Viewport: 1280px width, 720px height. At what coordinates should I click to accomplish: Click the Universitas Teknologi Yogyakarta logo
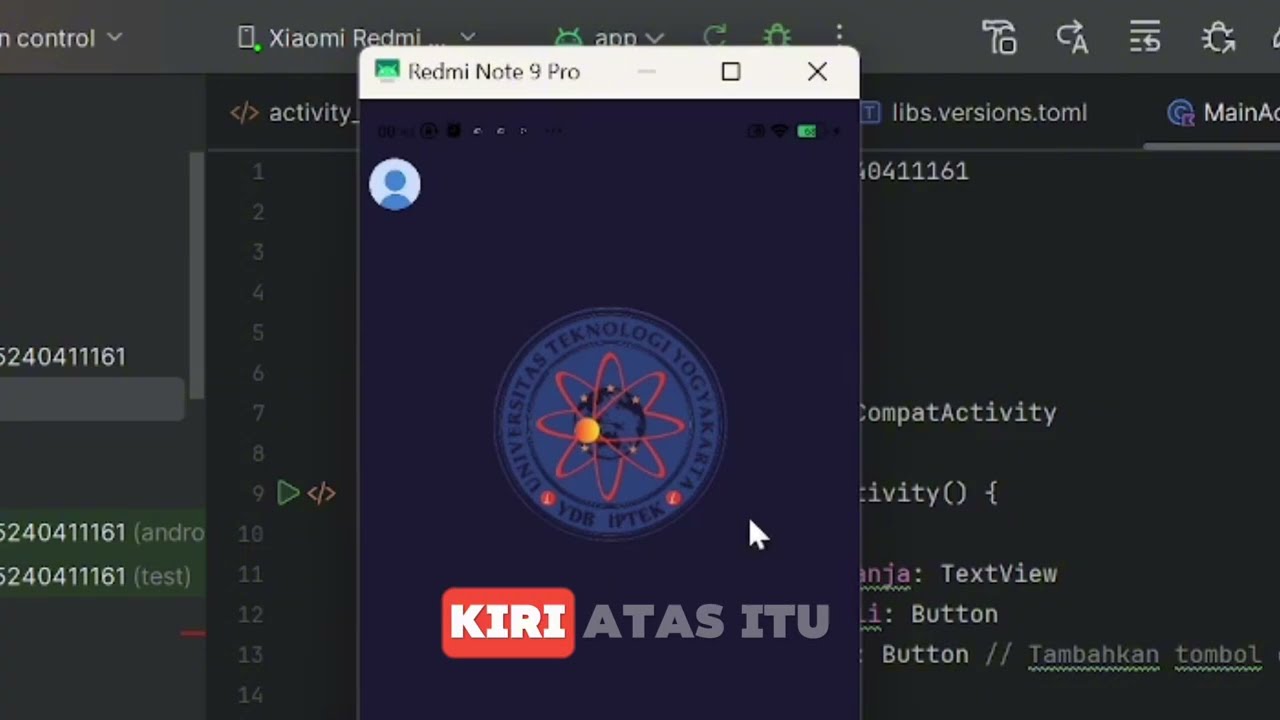click(x=609, y=423)
